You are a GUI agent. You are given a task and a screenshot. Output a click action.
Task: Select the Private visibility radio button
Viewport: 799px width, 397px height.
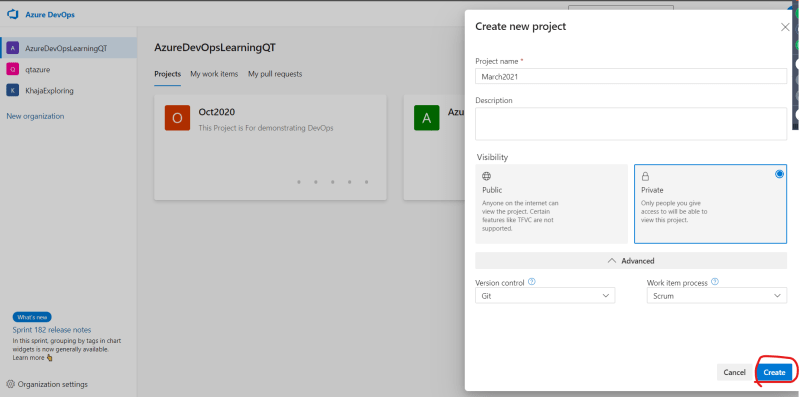click(x=779, y=174)
